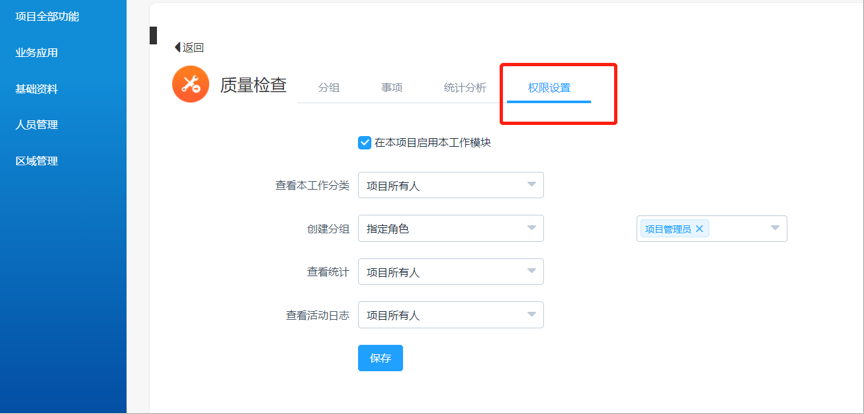Open 业务应用 in sidebar

(x=36, y=53)
